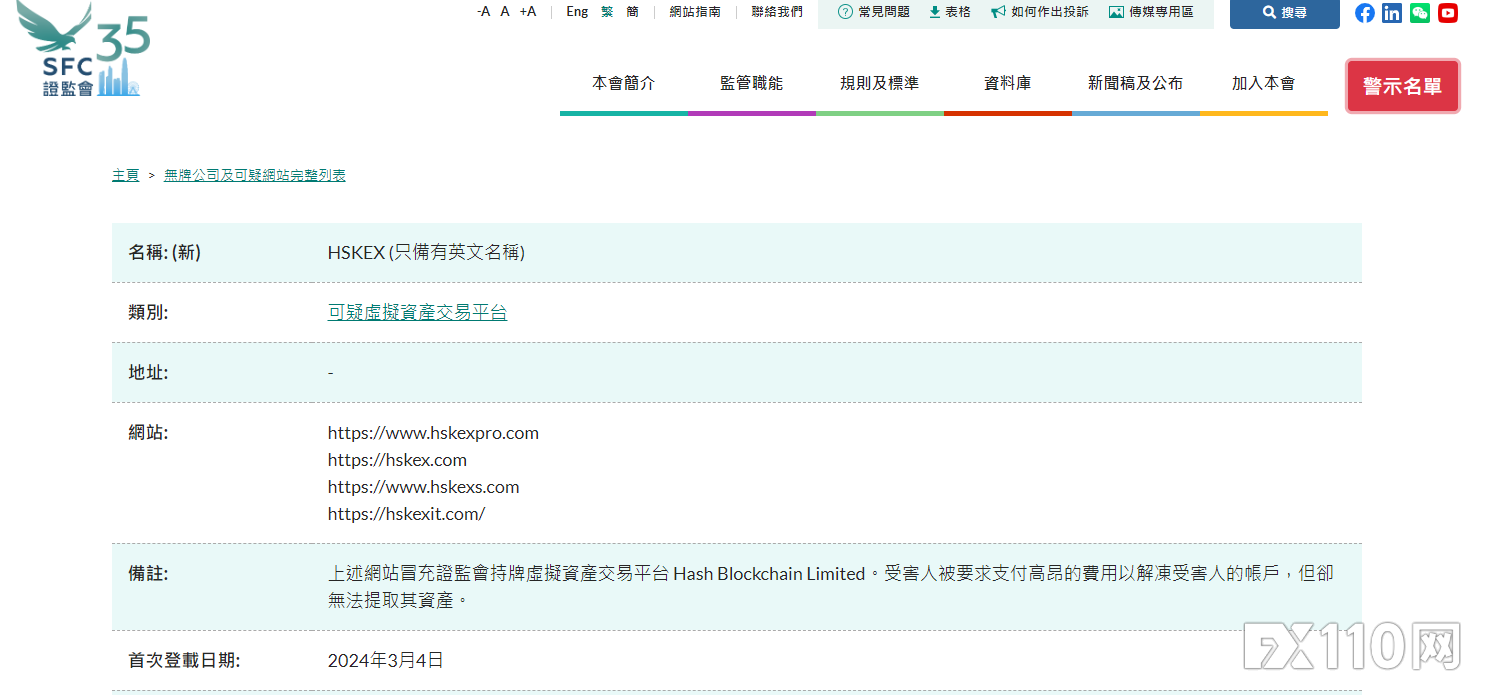This screenshot has width=1494, height=695.
Task: Expand the 規則及標準 menu
Action: click(x=879, y=83)
